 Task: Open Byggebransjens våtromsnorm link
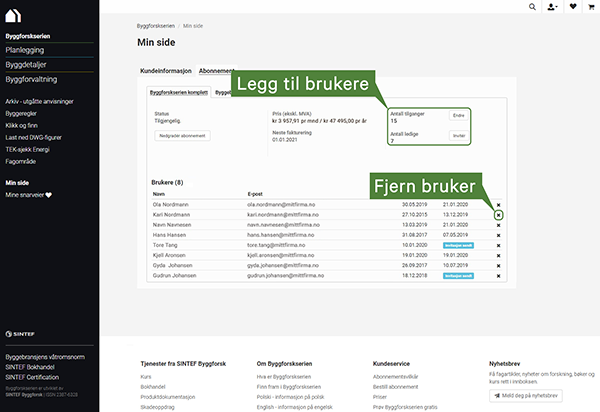tap(45, 357)
